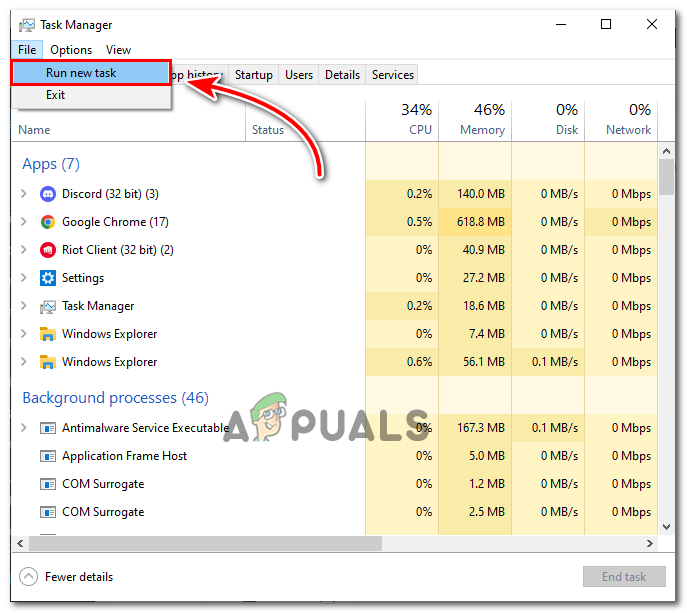Sort processes by Disk column

click(x=548, y=119)
